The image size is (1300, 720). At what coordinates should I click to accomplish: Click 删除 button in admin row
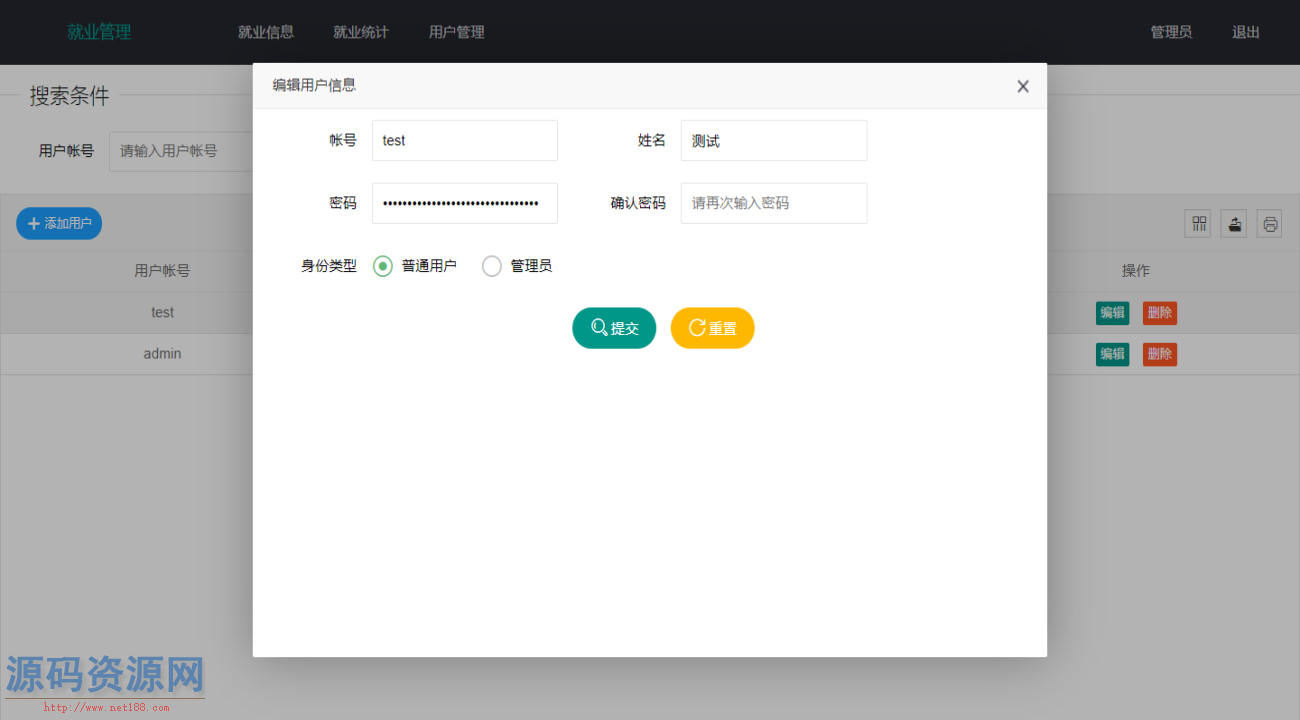tap(1160, 354)
